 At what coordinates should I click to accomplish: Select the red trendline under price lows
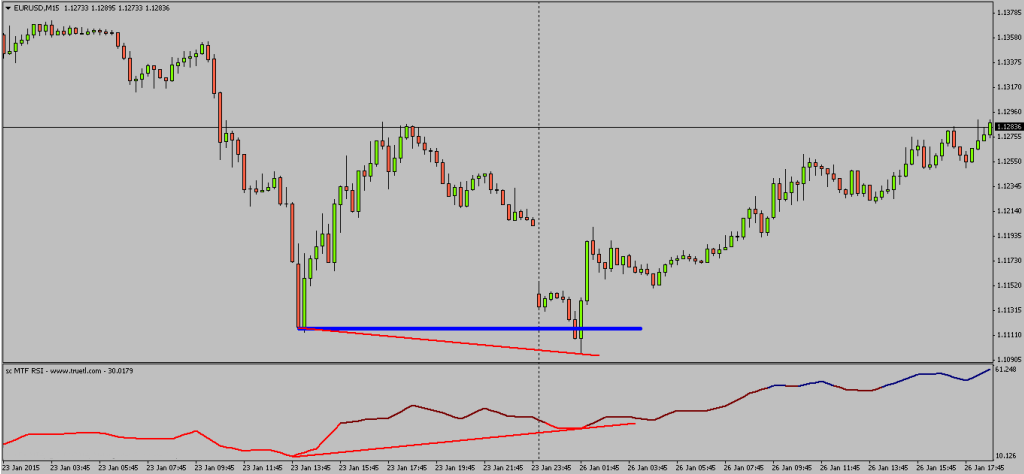(x=449, y=341)
